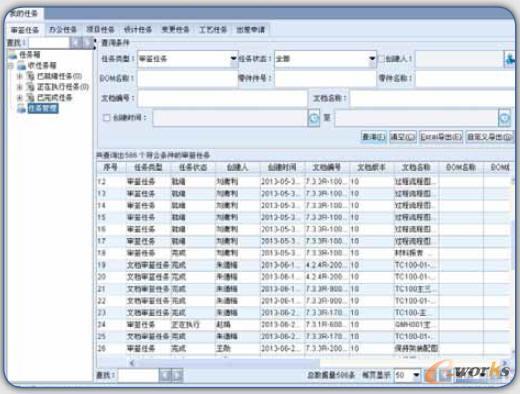Click the user picker icon beside 创建人 field
Image resolution: width=520 pixels, height=394 pixels.
click(x=509, y=59)
